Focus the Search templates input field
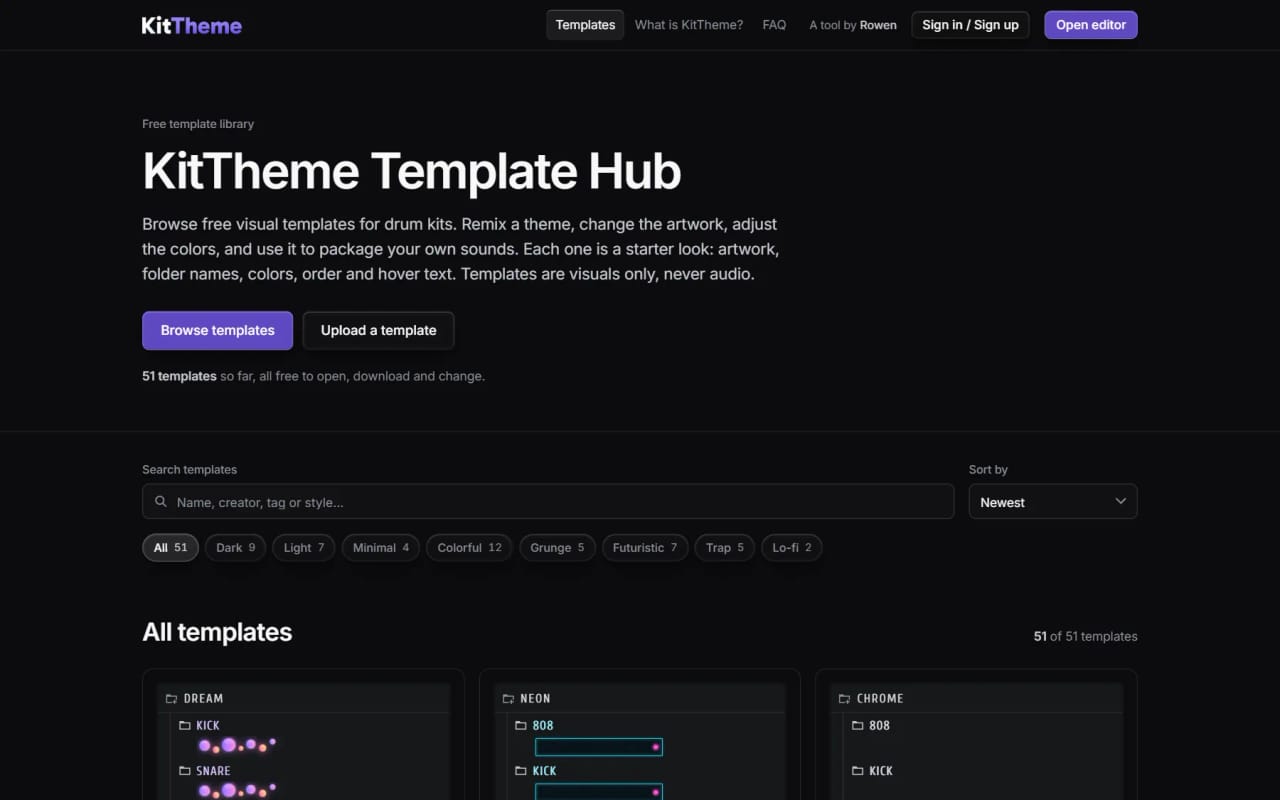 (548, 502)
